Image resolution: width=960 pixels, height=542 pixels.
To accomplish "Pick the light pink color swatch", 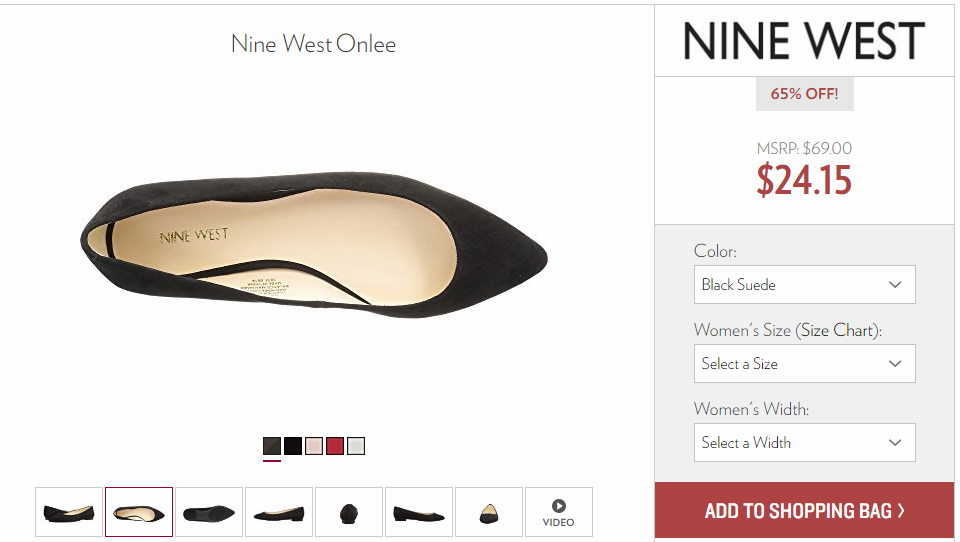I will coord(313,446).
